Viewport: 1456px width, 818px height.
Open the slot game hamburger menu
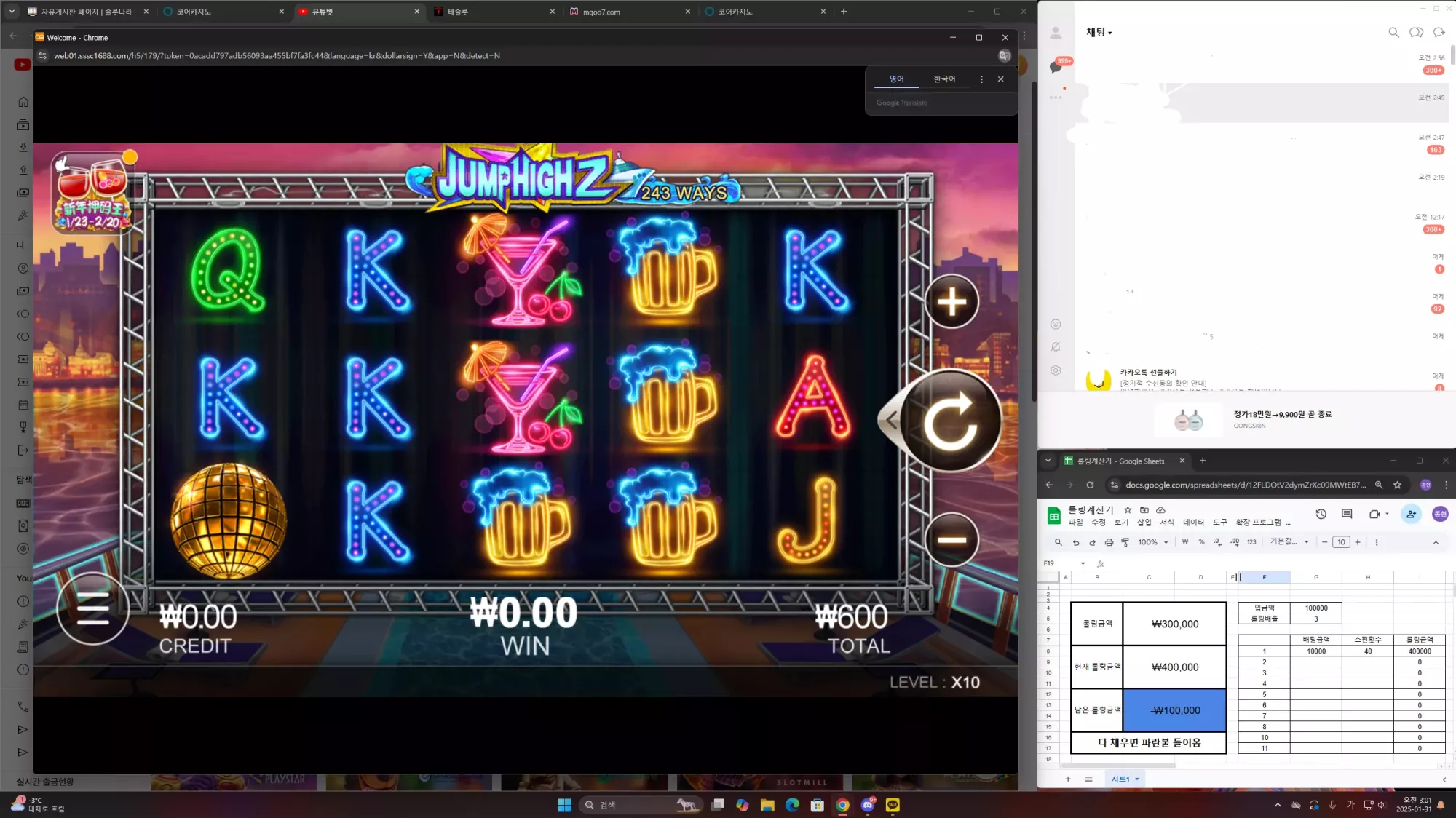tap(93, 608)
